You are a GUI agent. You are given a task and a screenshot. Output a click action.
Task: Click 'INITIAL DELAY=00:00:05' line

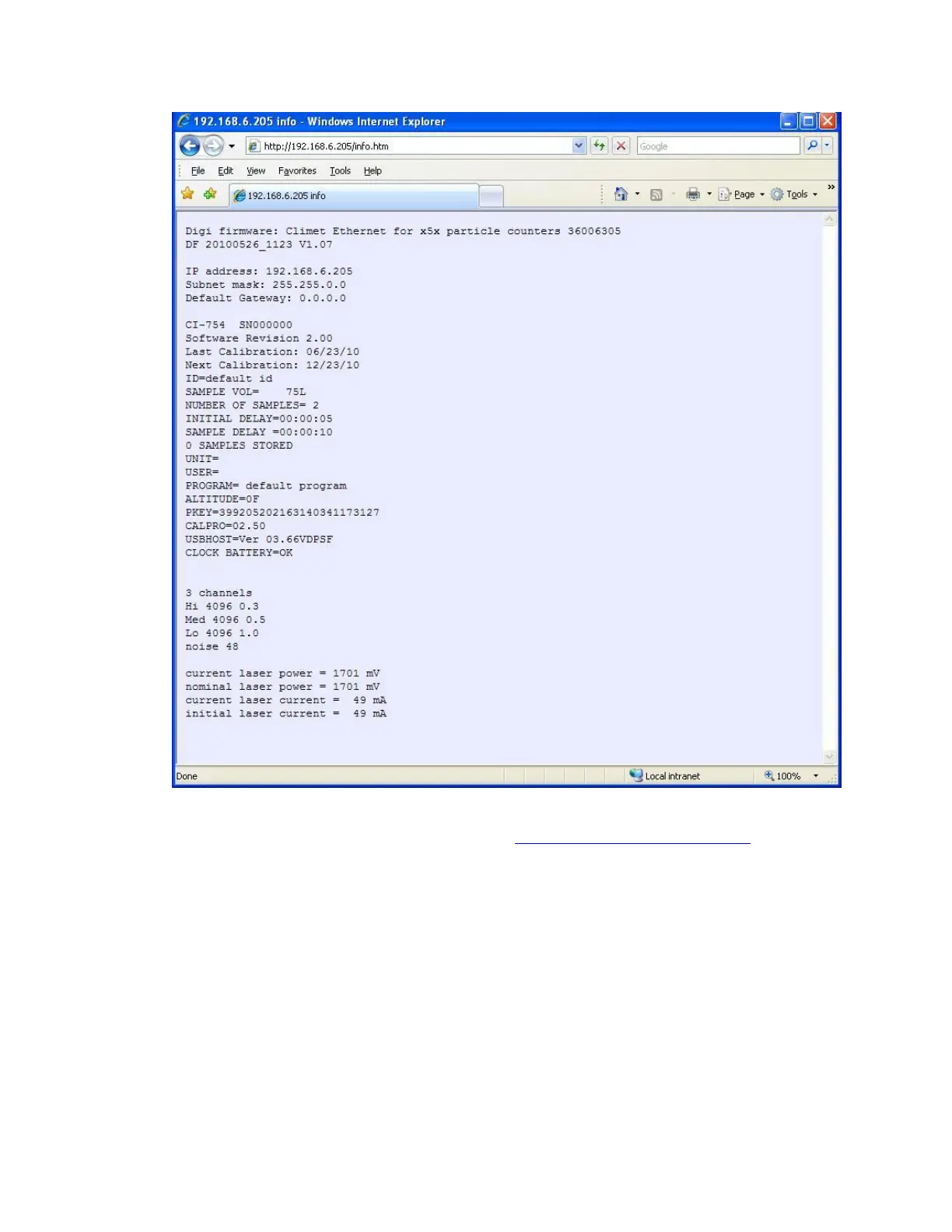[x=259, y=418]
